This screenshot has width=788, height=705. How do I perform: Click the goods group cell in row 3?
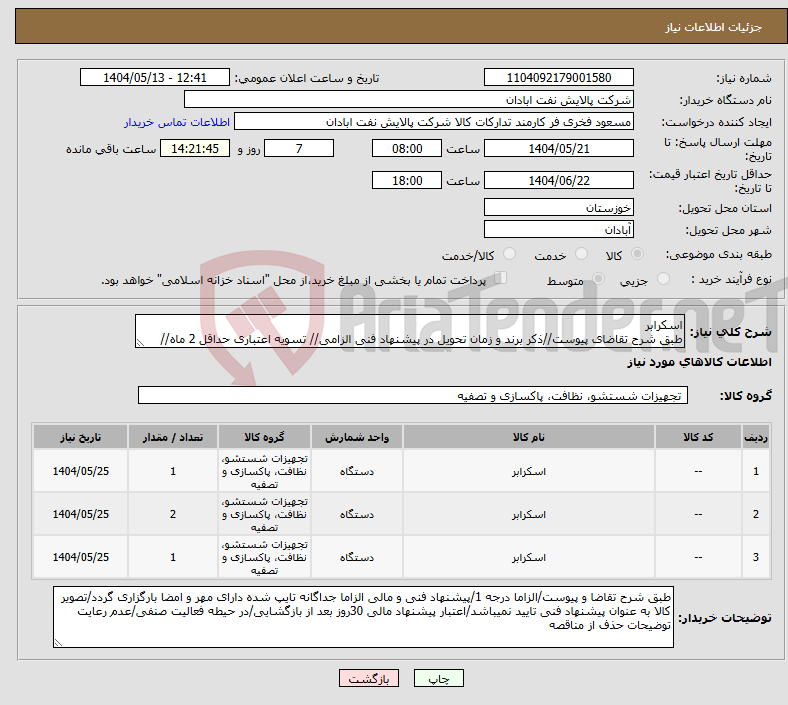pos(264,557)
